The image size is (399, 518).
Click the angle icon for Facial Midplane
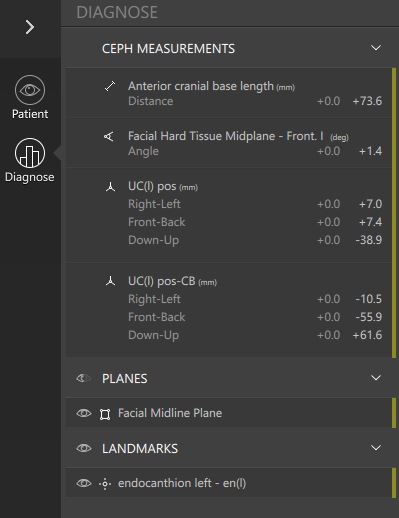109,136
